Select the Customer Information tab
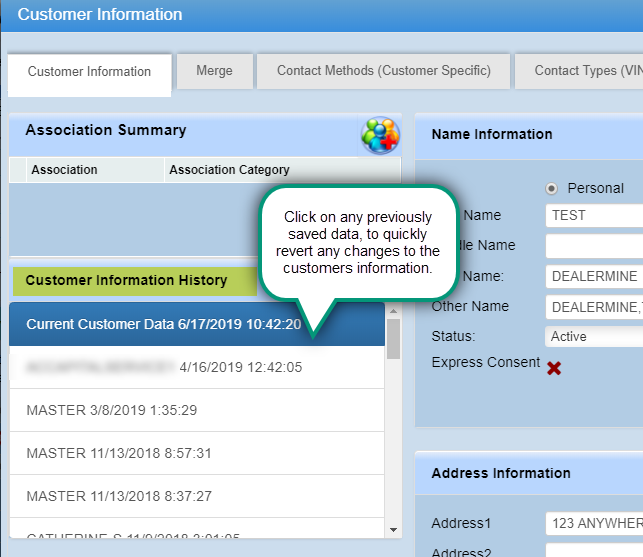 click(89, 72)
